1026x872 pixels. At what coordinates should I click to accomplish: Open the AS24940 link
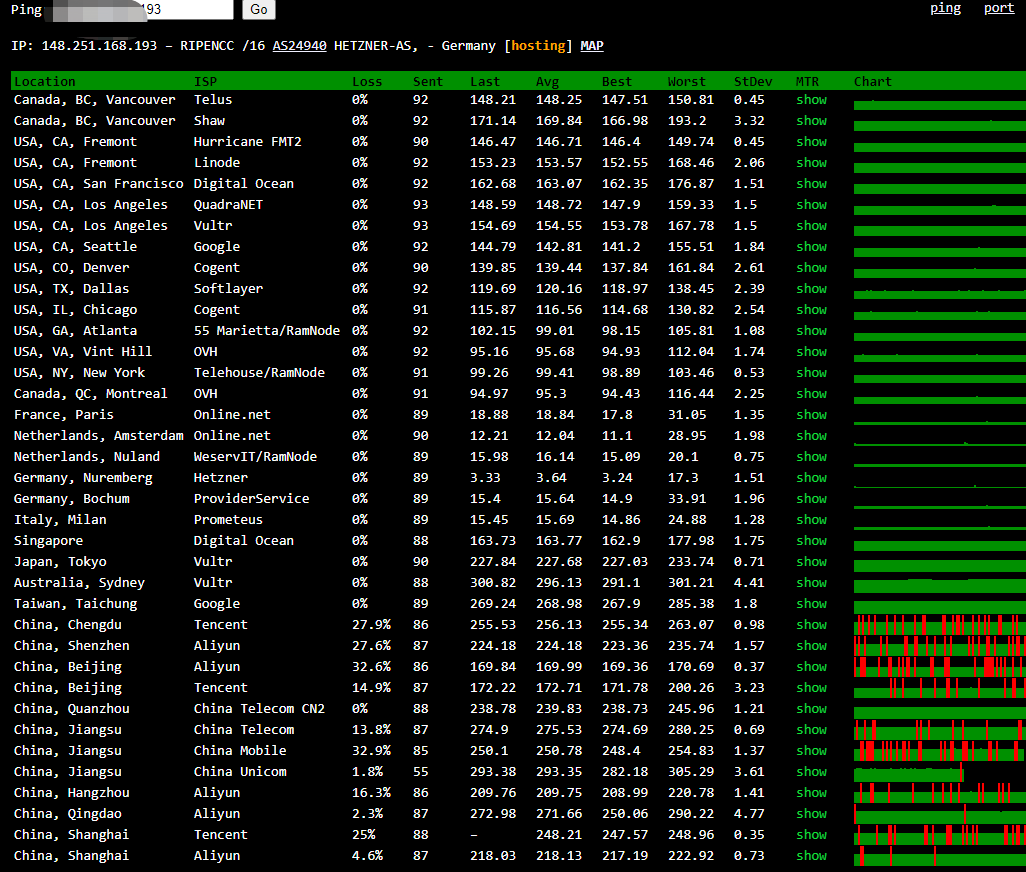(x=299, y=46)
